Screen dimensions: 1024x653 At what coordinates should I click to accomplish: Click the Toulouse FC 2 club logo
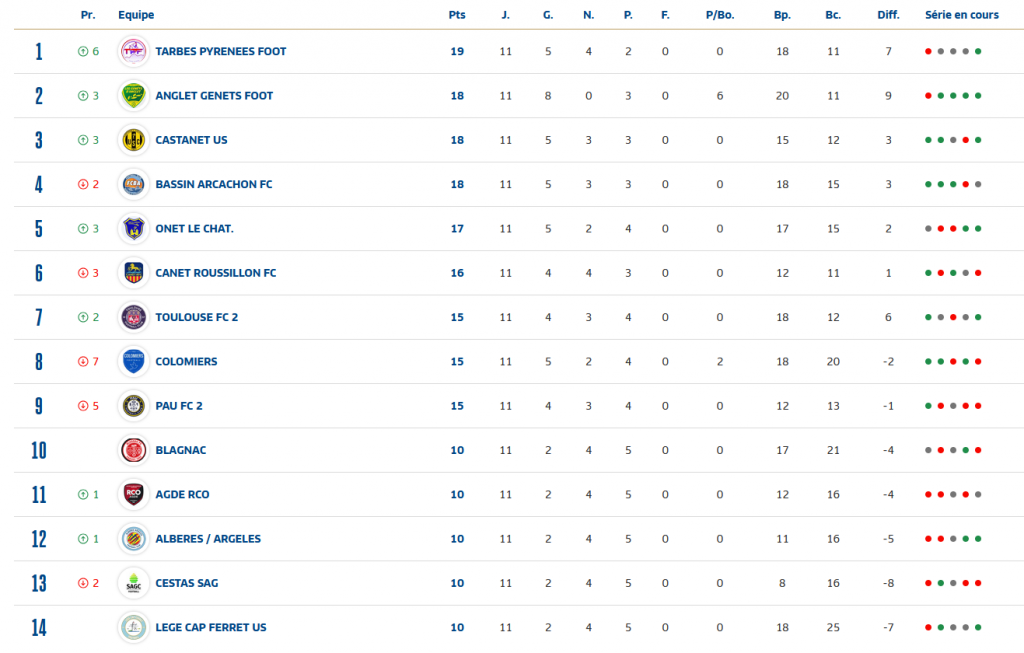pos(133,317)
